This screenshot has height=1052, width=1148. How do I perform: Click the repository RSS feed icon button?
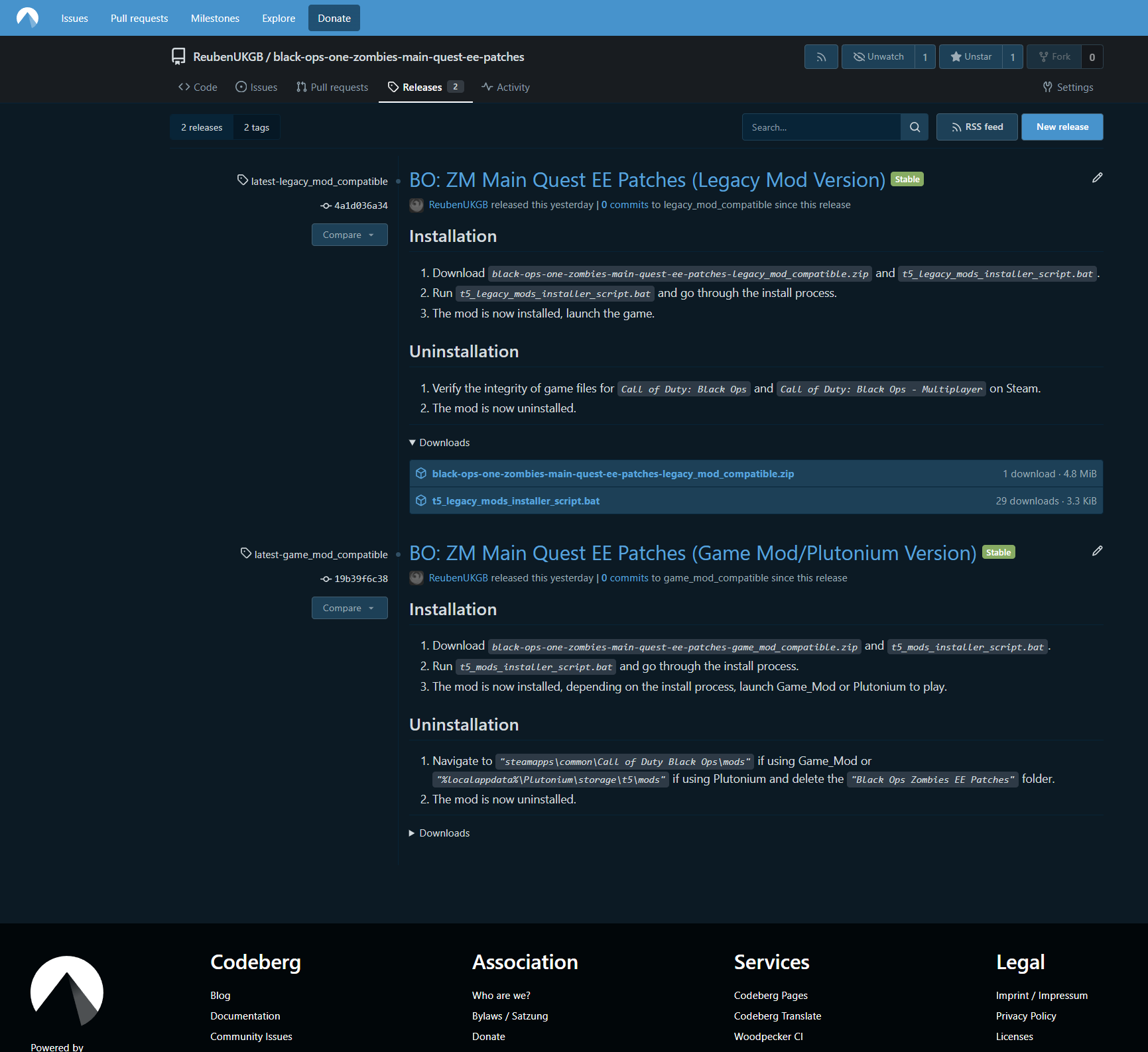(821, 57)
